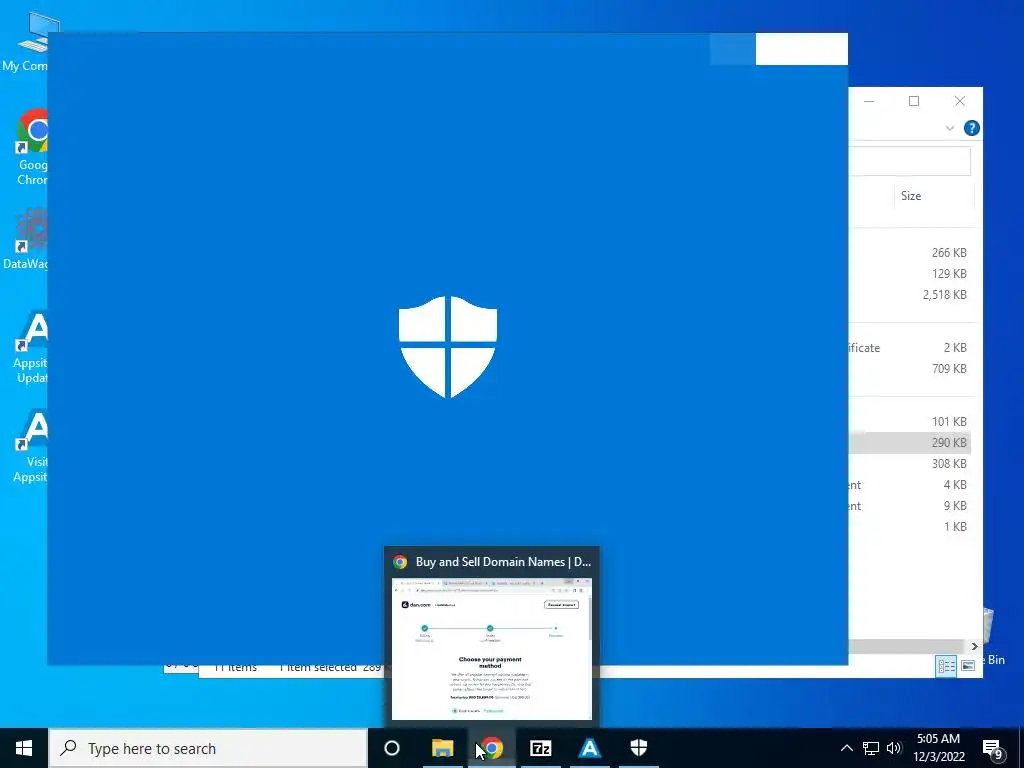Open the clock showing 5:05 AM
1024x768 pixels.
click(938, 748)
